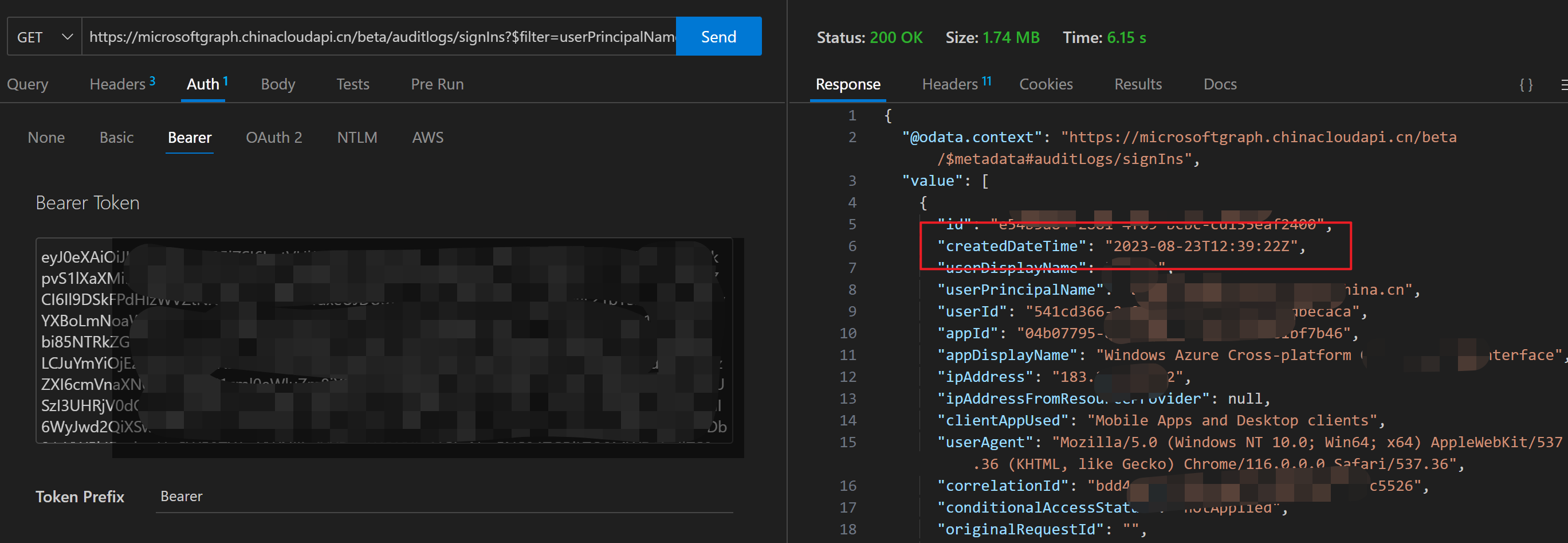Enable OAuth 2 authentication mode
Screen dimensions: 1568x543
pos(274,137)
